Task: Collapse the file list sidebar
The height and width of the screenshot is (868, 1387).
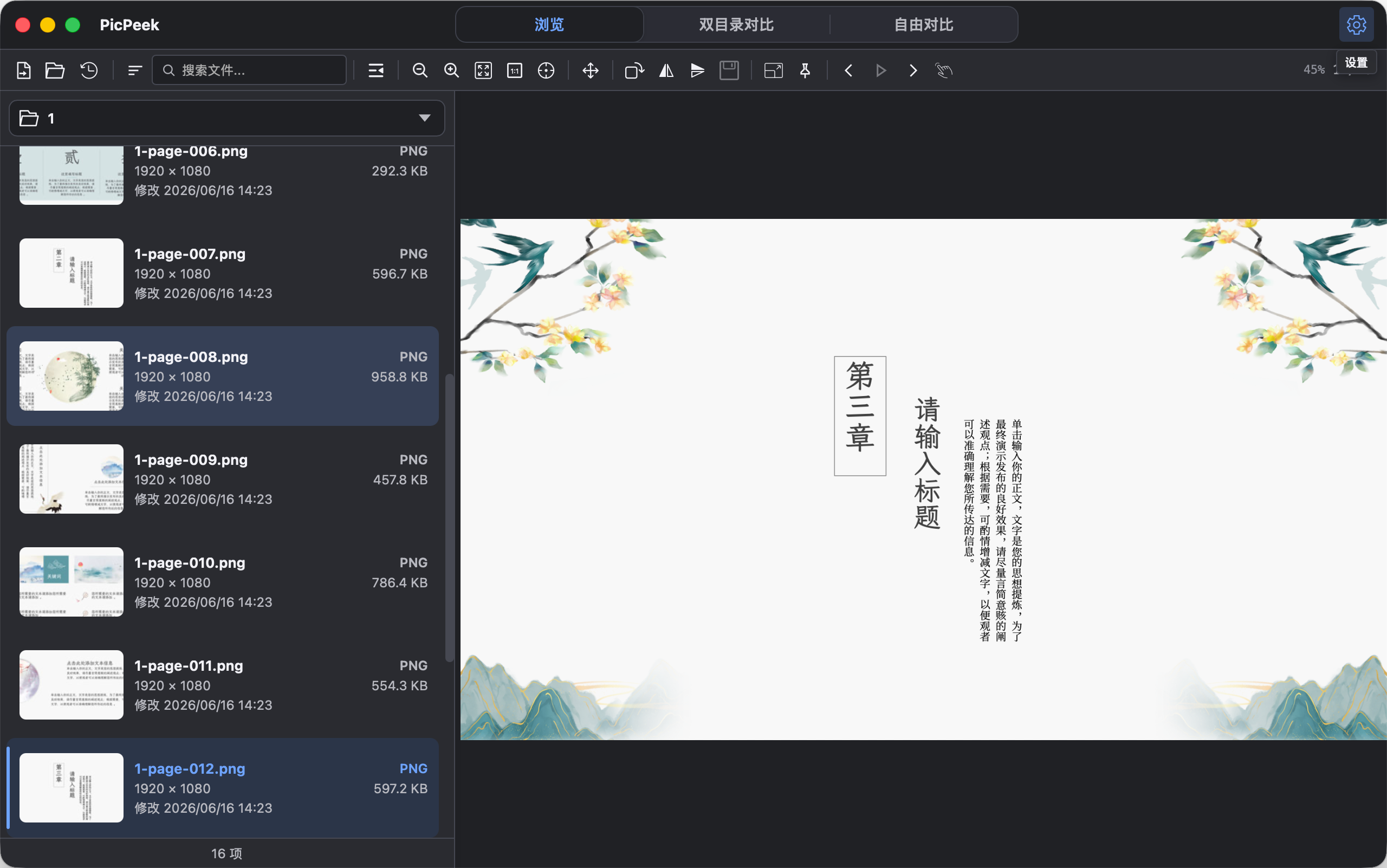Action: tap(376, 70)
